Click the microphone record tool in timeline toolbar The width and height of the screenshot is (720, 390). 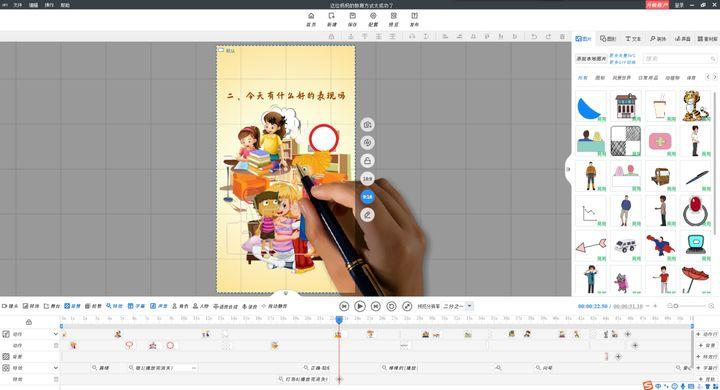[249, 306]
